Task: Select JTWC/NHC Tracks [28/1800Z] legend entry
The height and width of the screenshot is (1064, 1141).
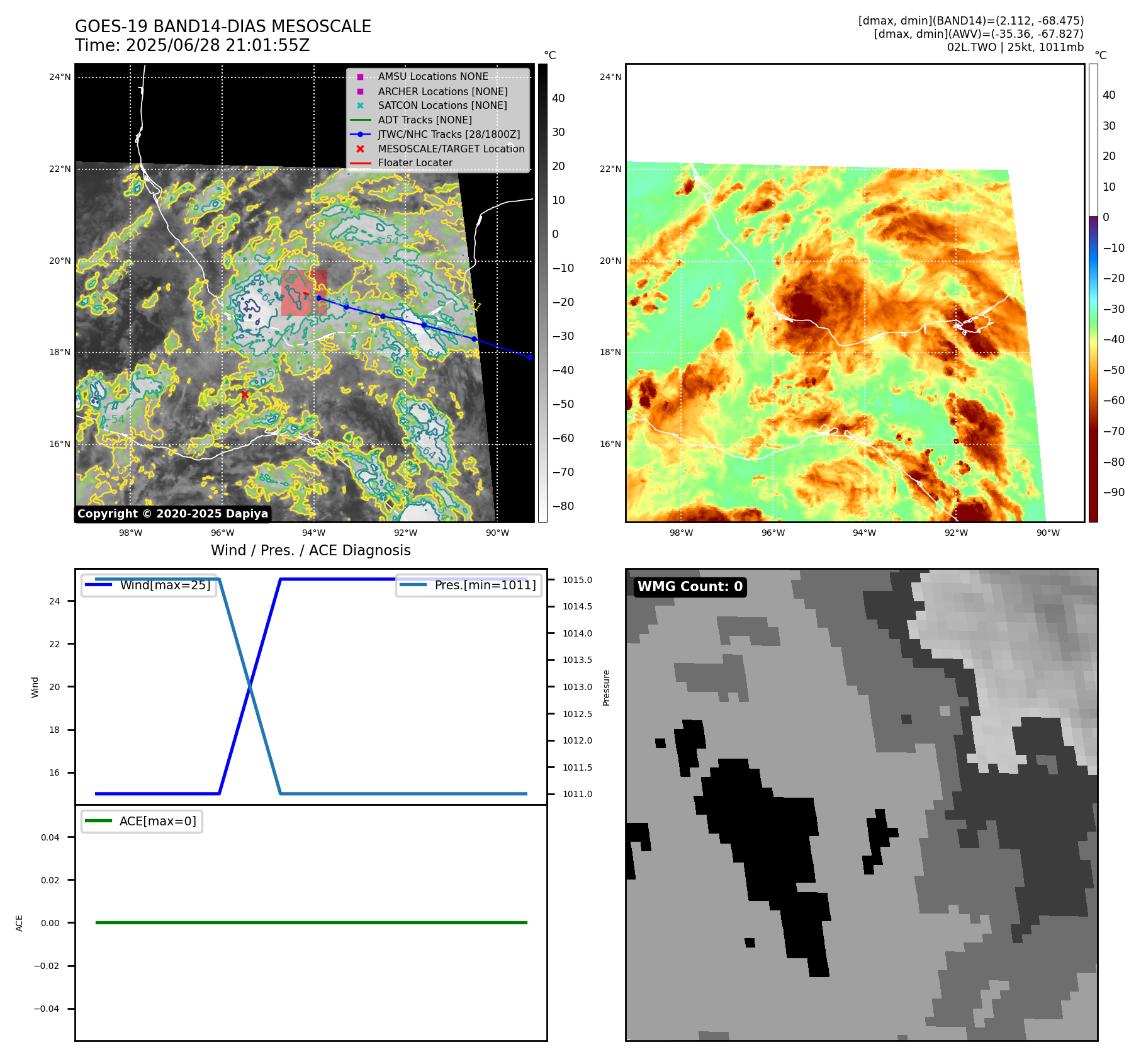Action: 435,134
